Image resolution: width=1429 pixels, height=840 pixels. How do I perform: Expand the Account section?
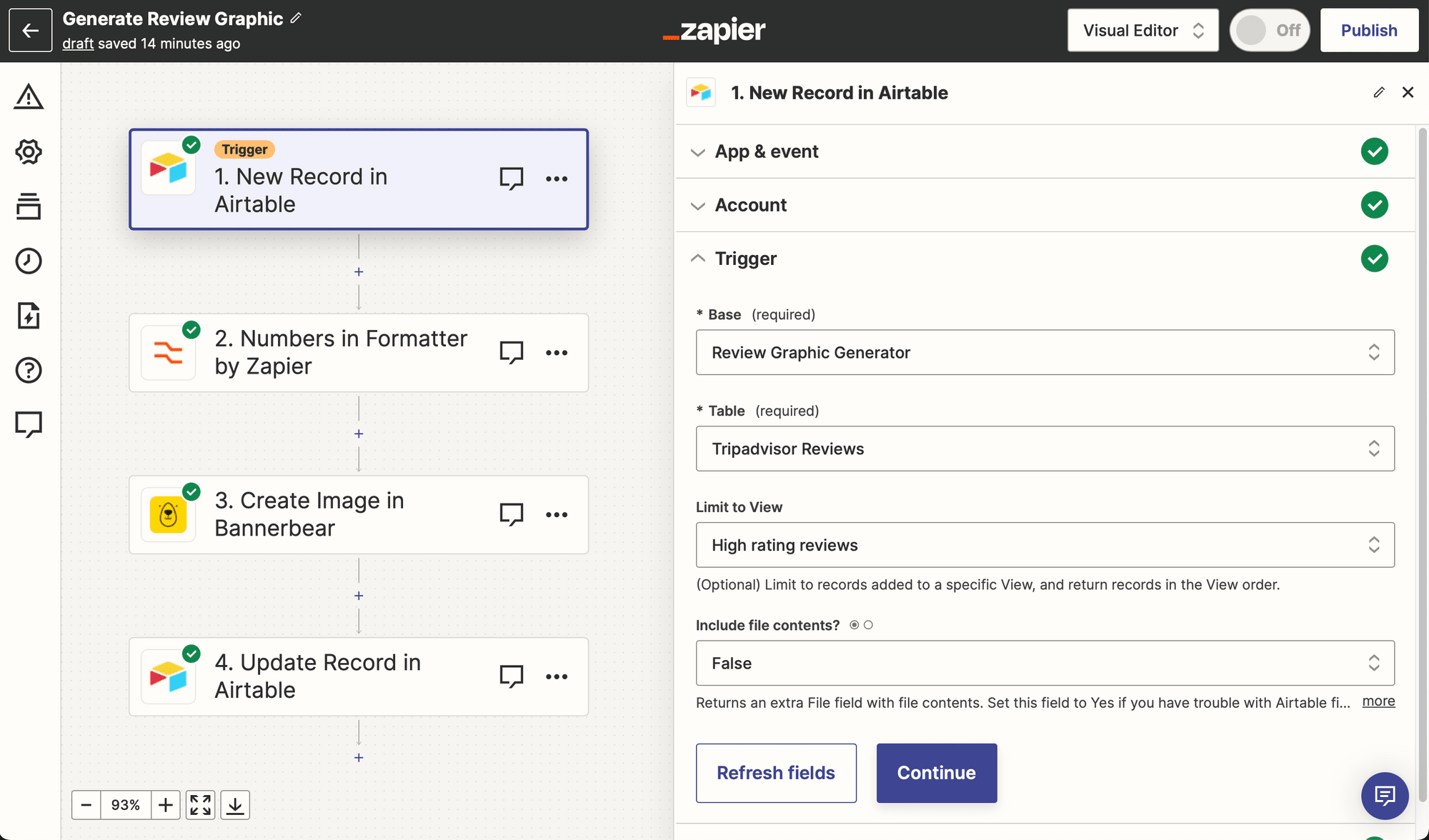tap(750, 204)
